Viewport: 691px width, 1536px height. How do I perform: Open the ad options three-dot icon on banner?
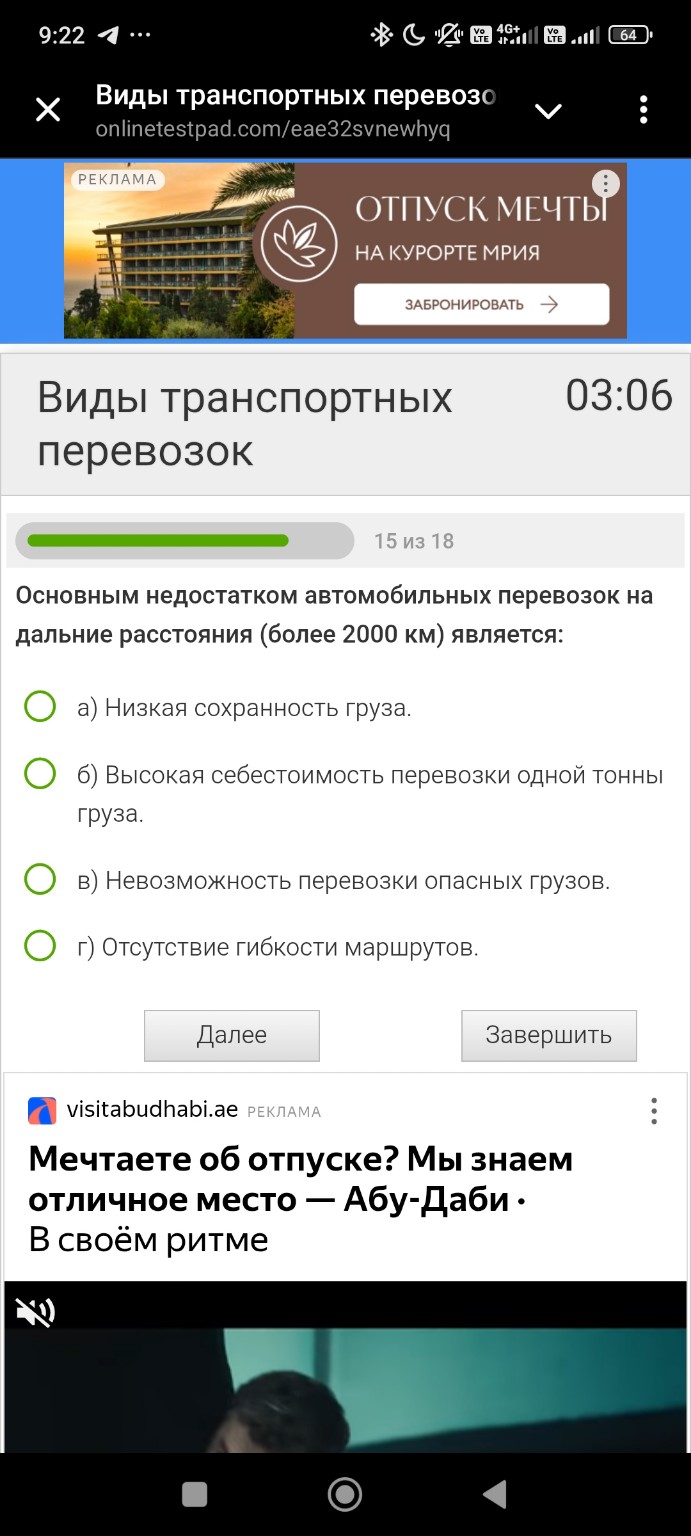coord(605,183)
